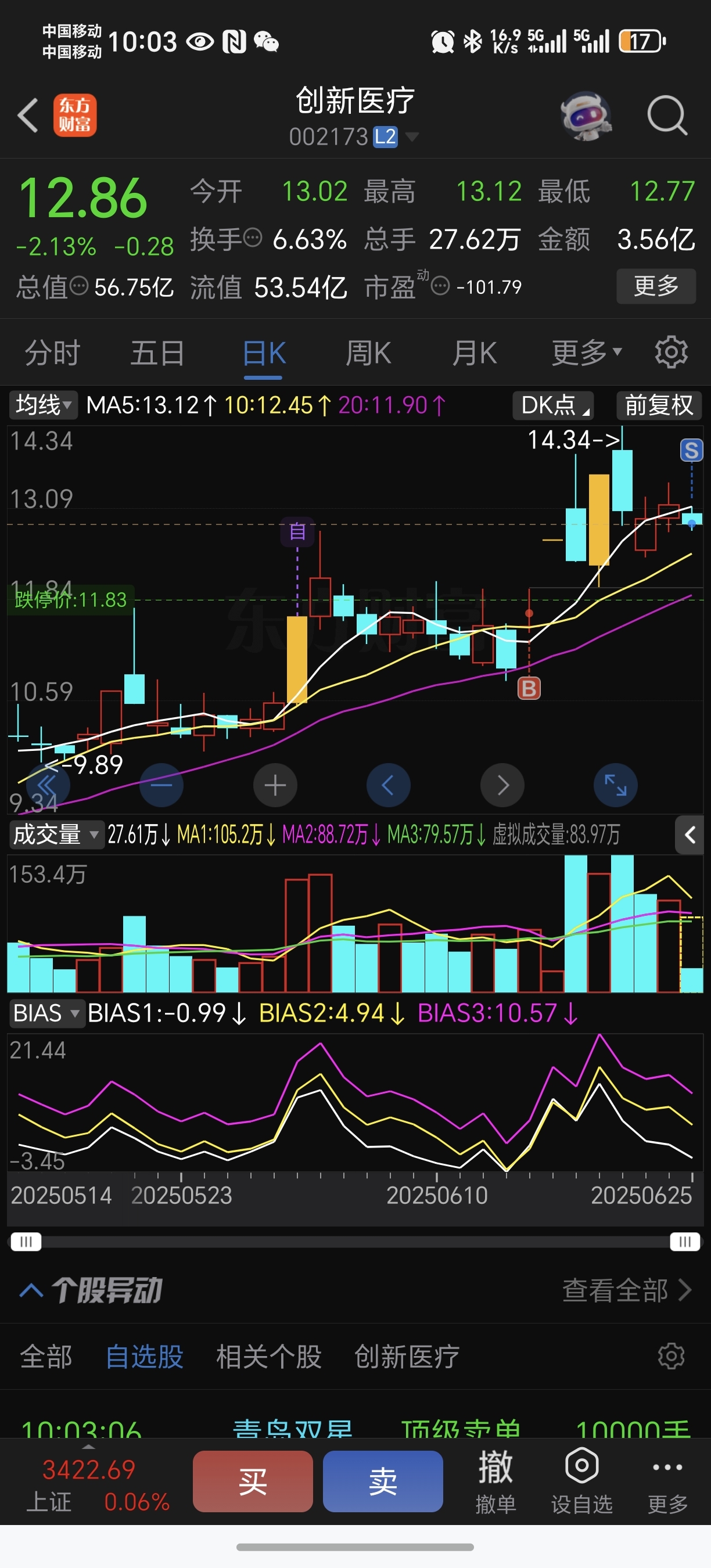Expand chart to fullscreen icon

615,785
